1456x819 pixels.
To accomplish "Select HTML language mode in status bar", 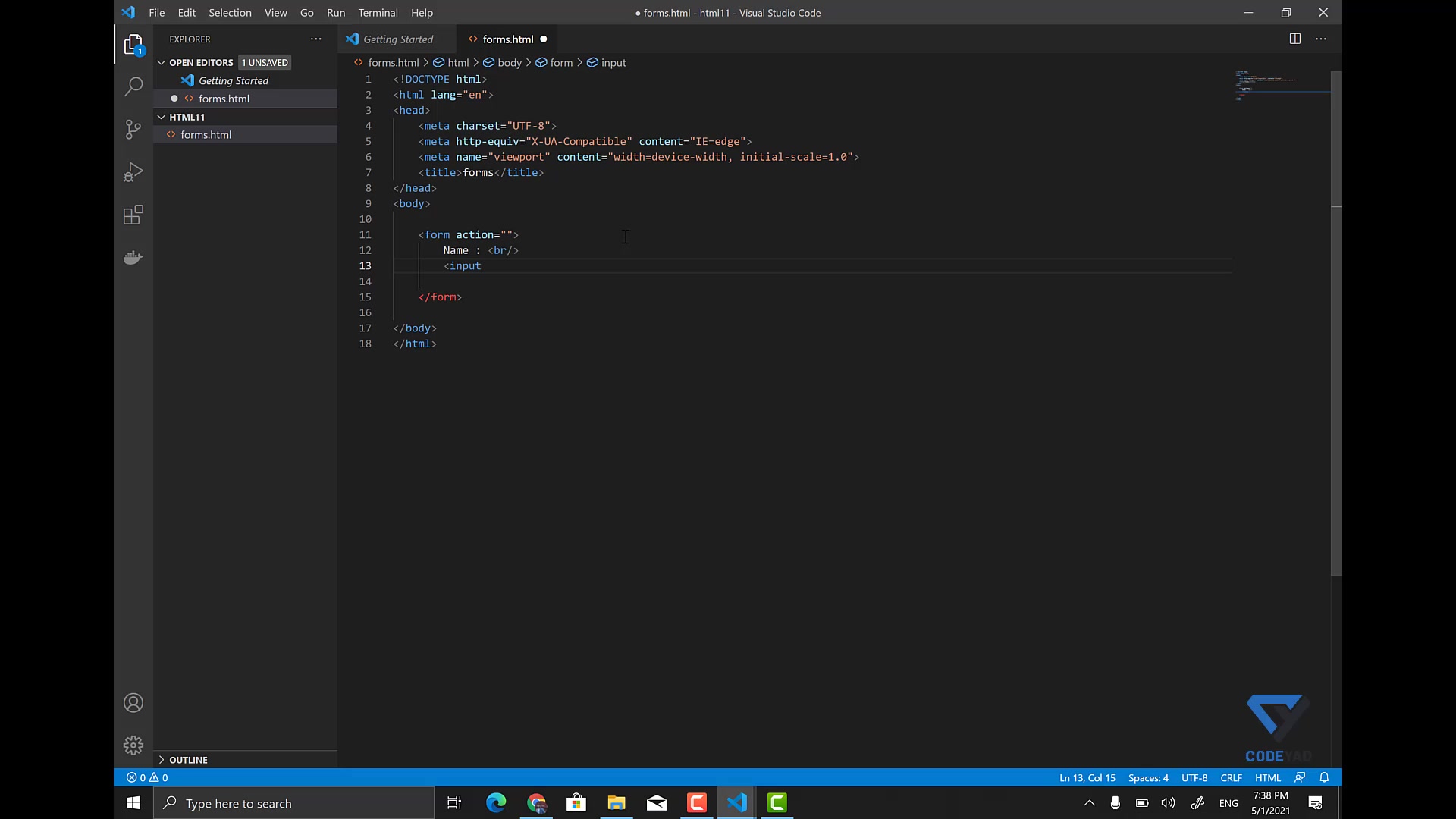I will tap(1267, 777).
